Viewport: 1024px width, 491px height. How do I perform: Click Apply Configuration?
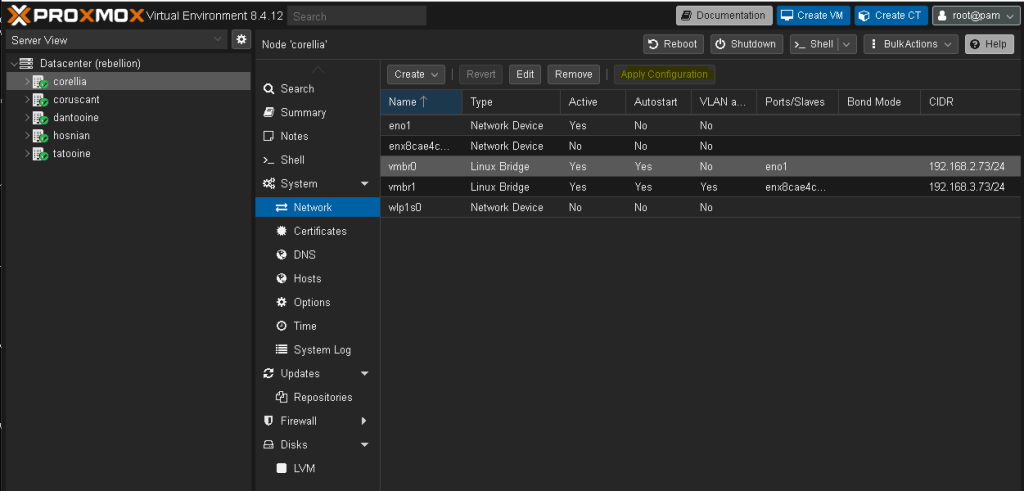[x=664, y=74]
